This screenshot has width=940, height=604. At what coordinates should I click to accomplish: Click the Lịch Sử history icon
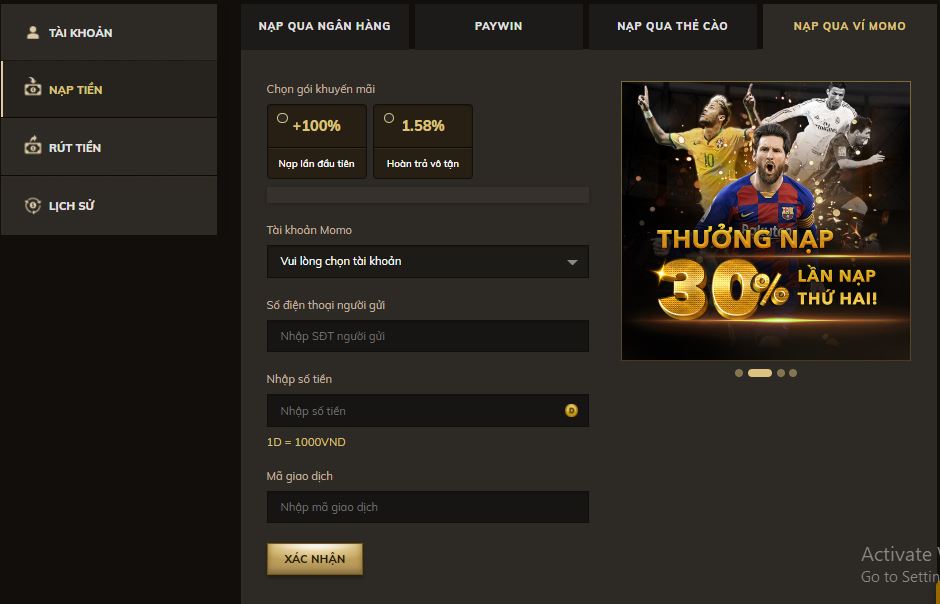[33, 206]
